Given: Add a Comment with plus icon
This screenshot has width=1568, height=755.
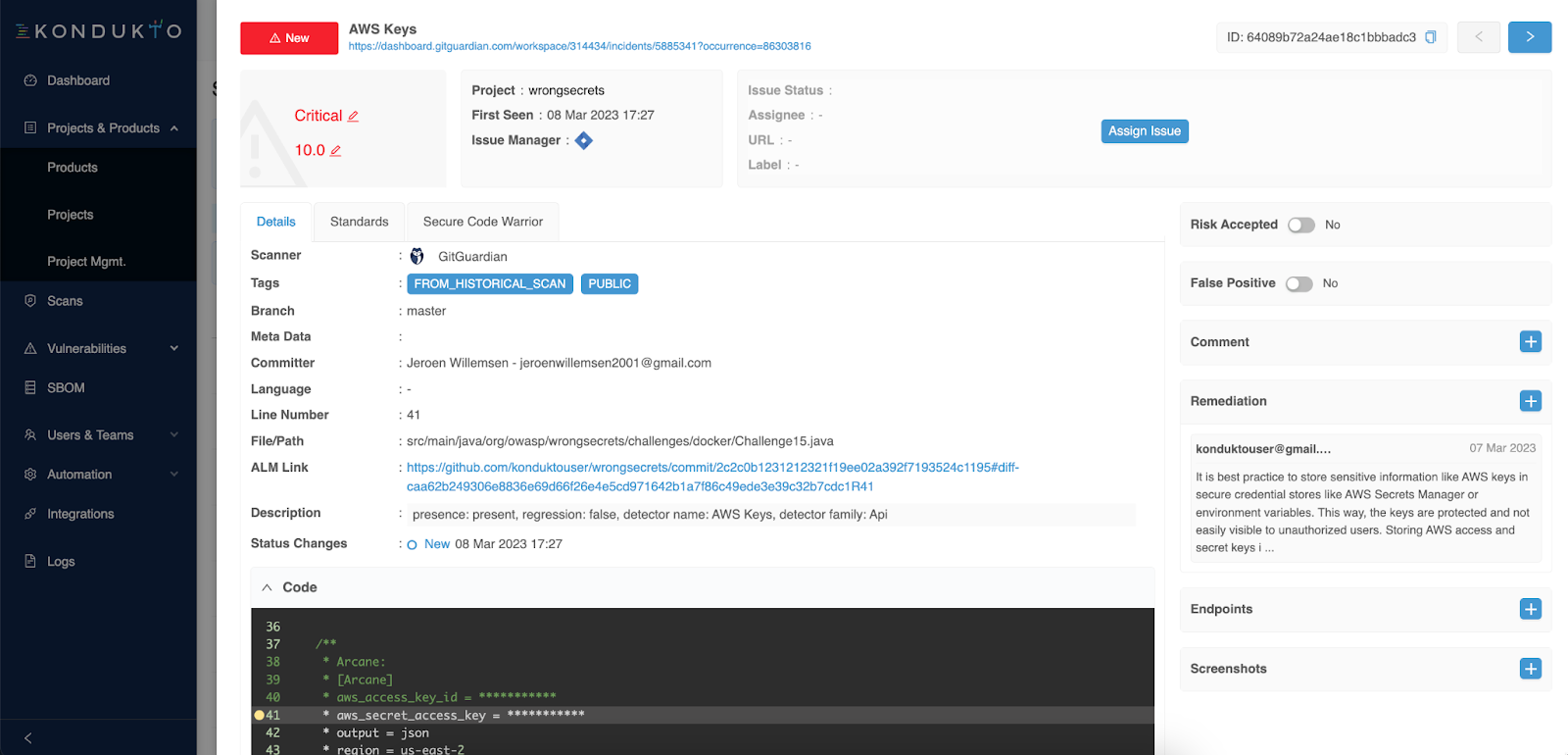Looking at the screenshot, I should (1531, 341).
